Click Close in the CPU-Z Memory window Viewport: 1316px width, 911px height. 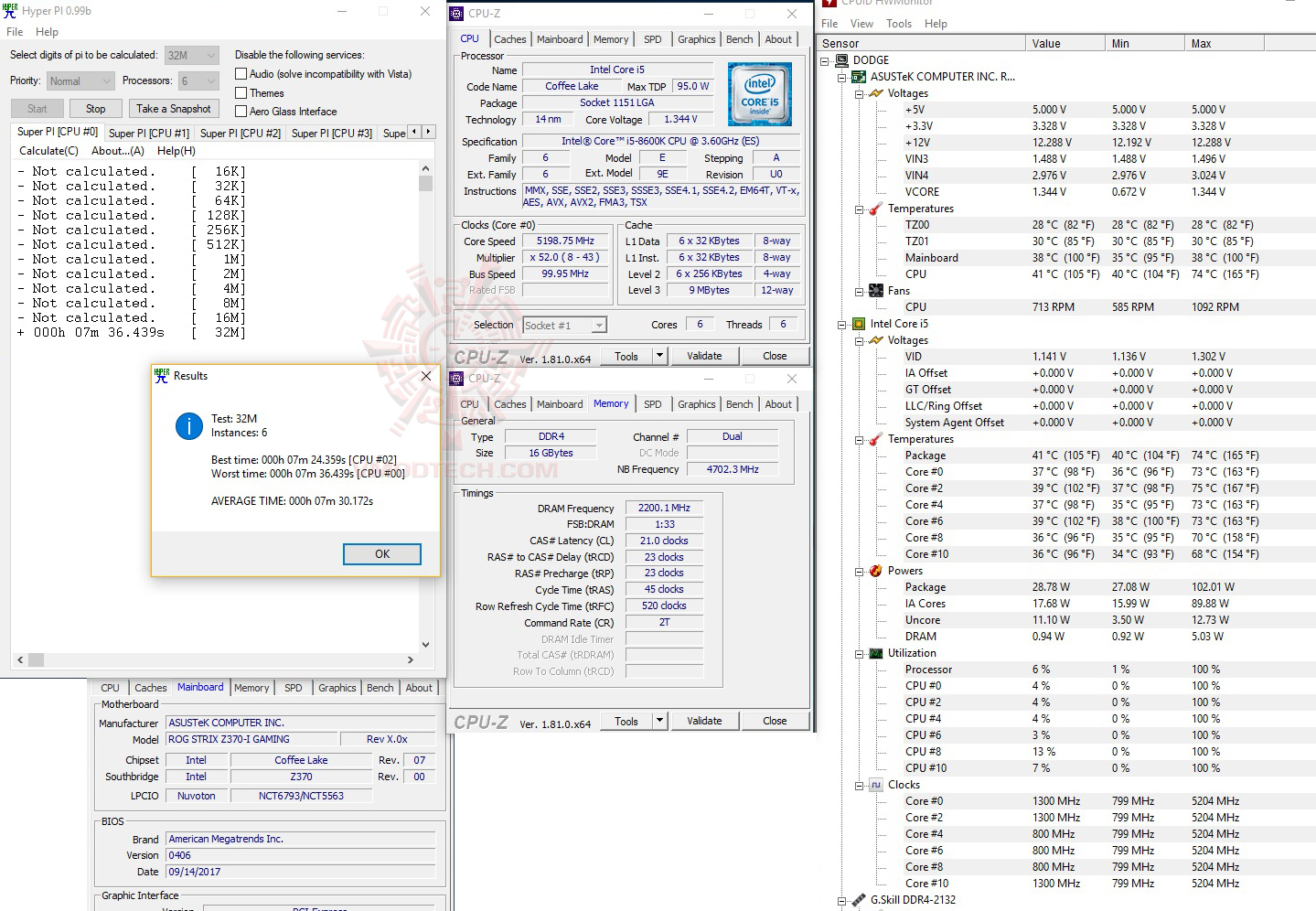pyautogui.click(x=775, y=721)
